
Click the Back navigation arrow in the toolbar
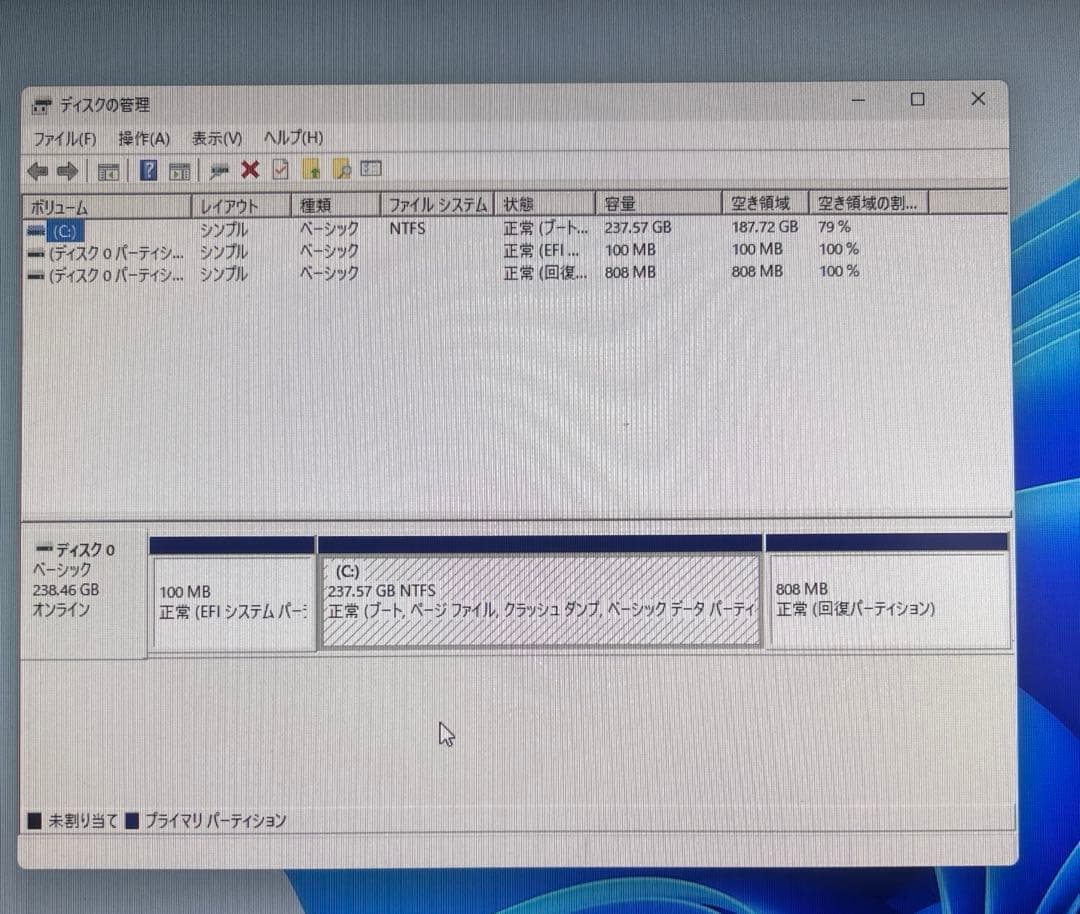pos(39,170)
